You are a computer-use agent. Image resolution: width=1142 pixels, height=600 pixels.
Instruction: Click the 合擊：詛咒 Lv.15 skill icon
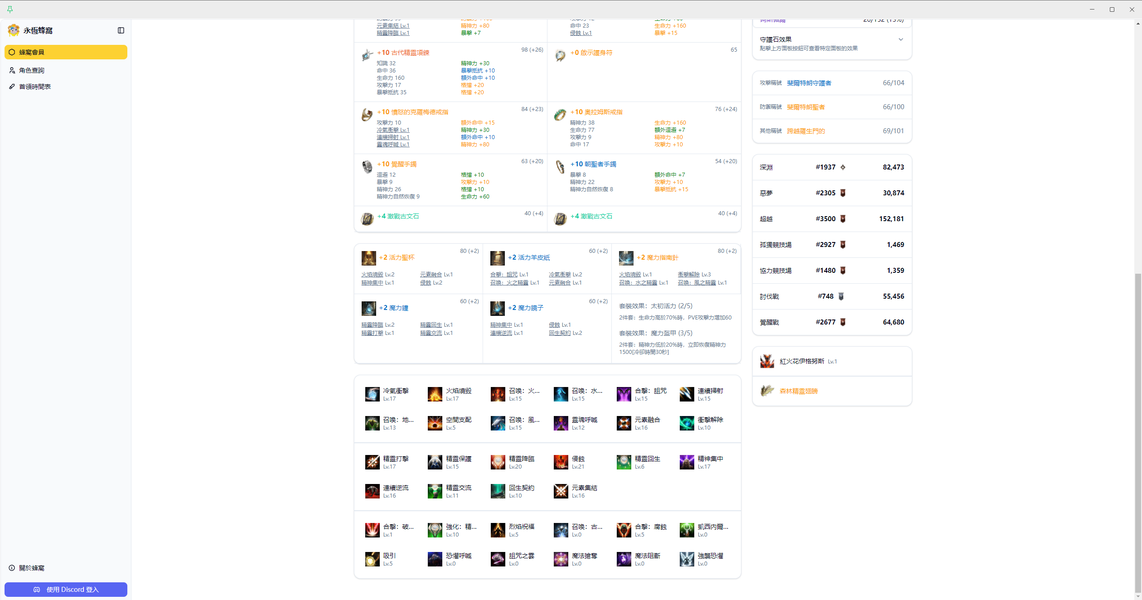[623, 395]
